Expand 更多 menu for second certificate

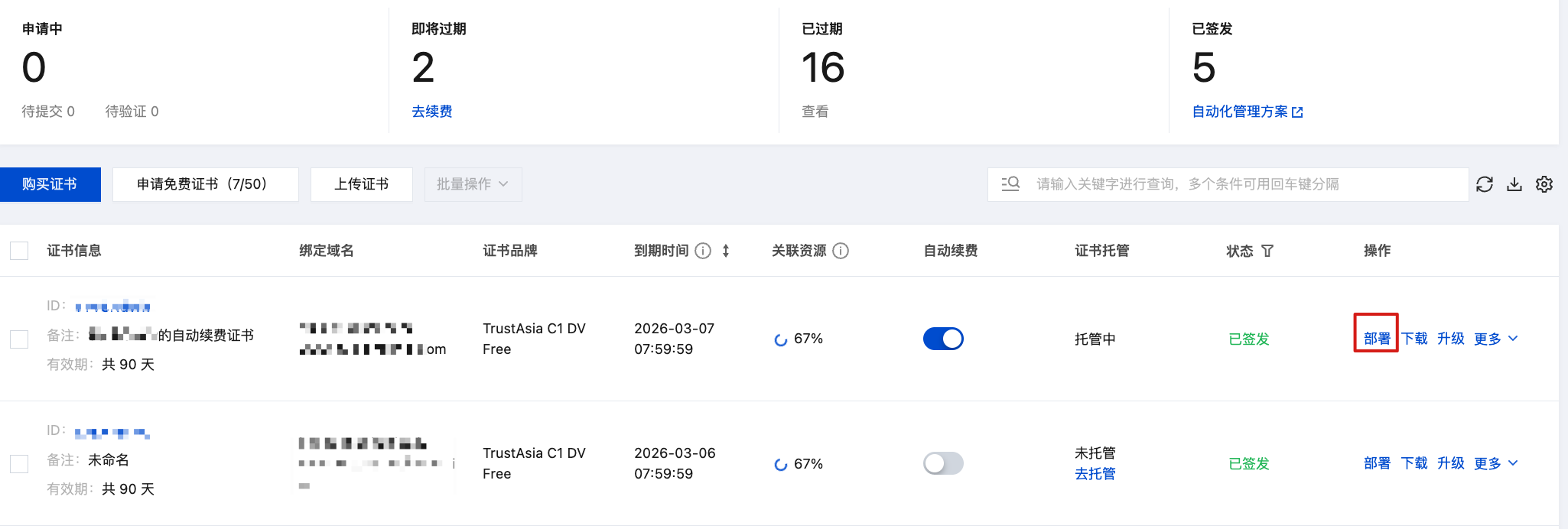[1495, 463]
